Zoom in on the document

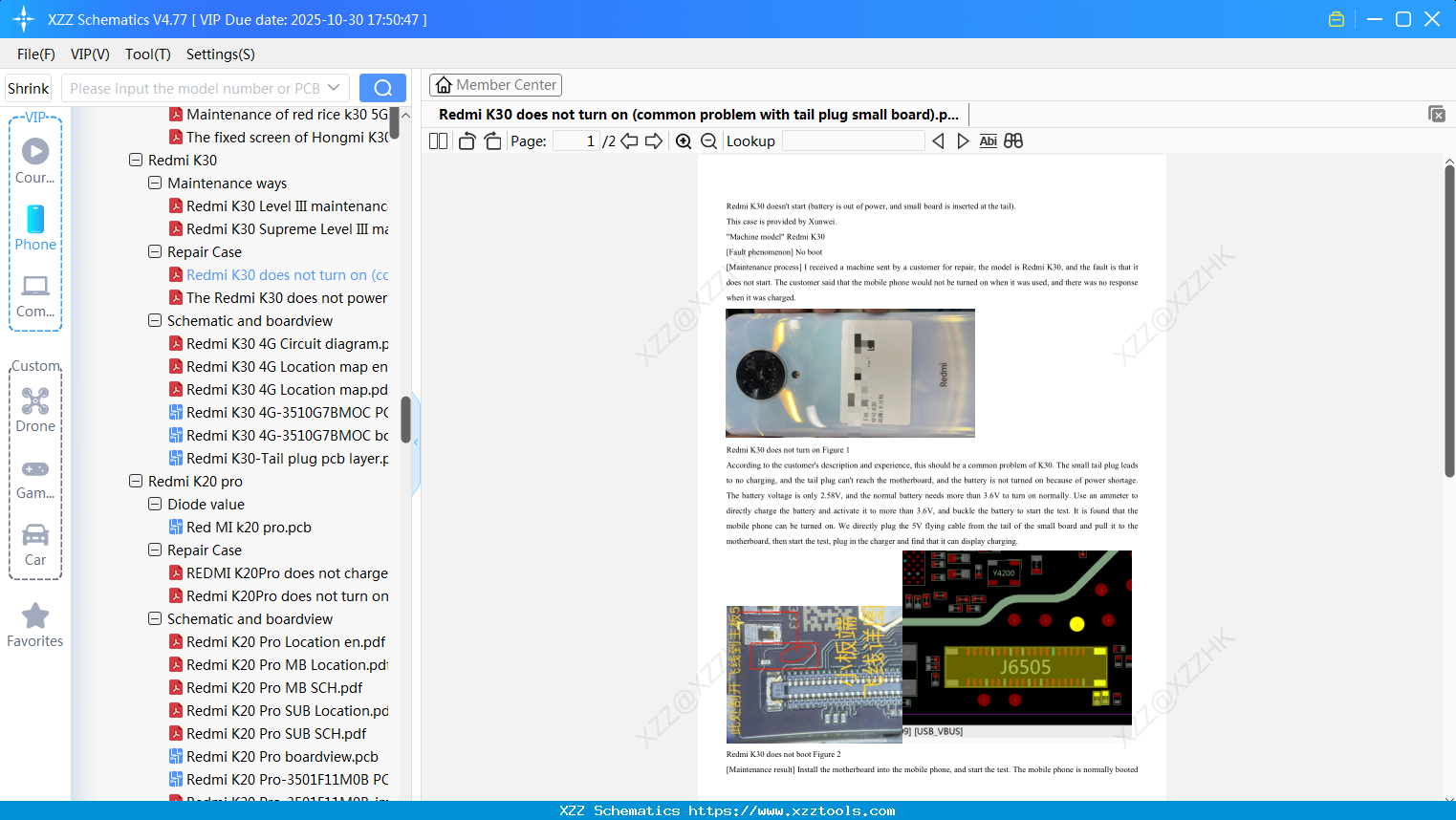tap(684, 141)
